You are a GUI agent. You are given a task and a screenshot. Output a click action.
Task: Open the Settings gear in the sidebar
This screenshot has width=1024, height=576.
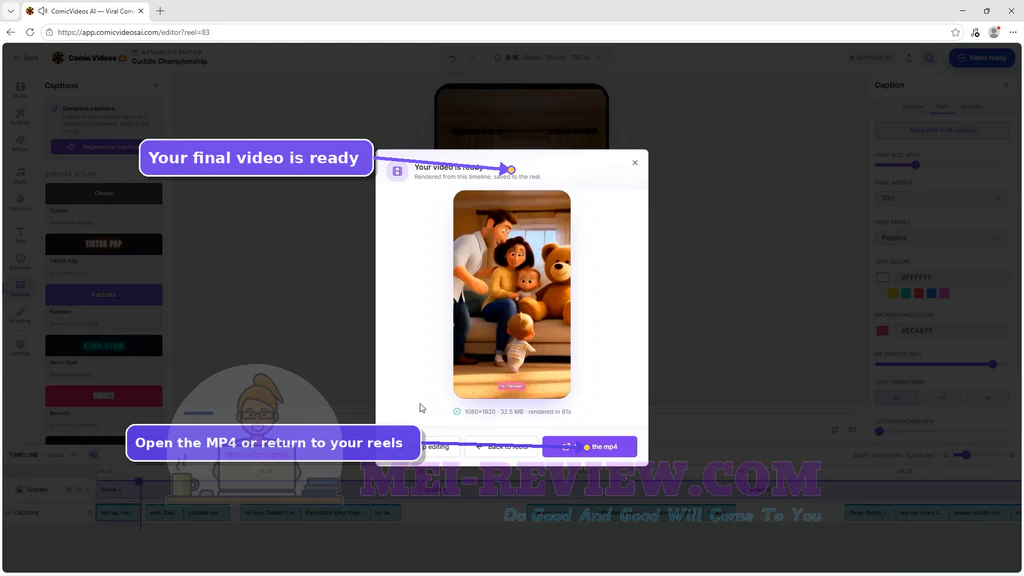click(20, 347)
